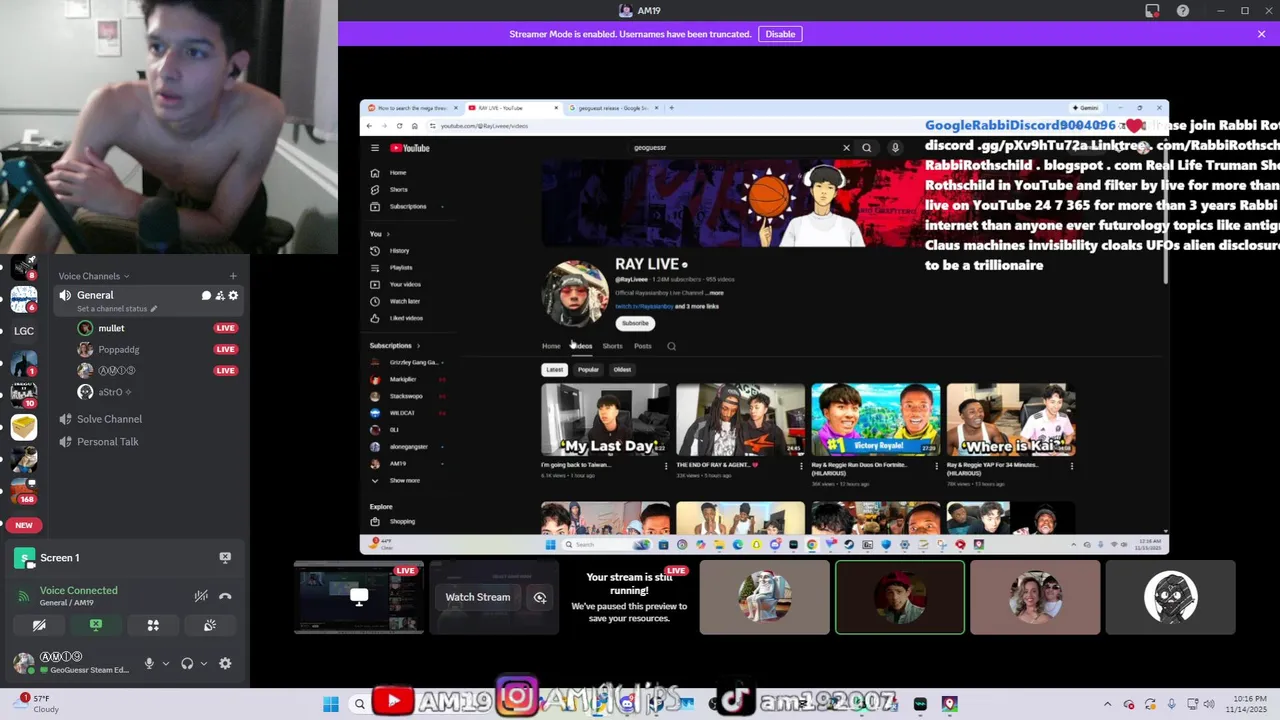Dismiss the Streamer Mode banner
This screenshot has height=720, width=1280.
(x=1261, y=34)
